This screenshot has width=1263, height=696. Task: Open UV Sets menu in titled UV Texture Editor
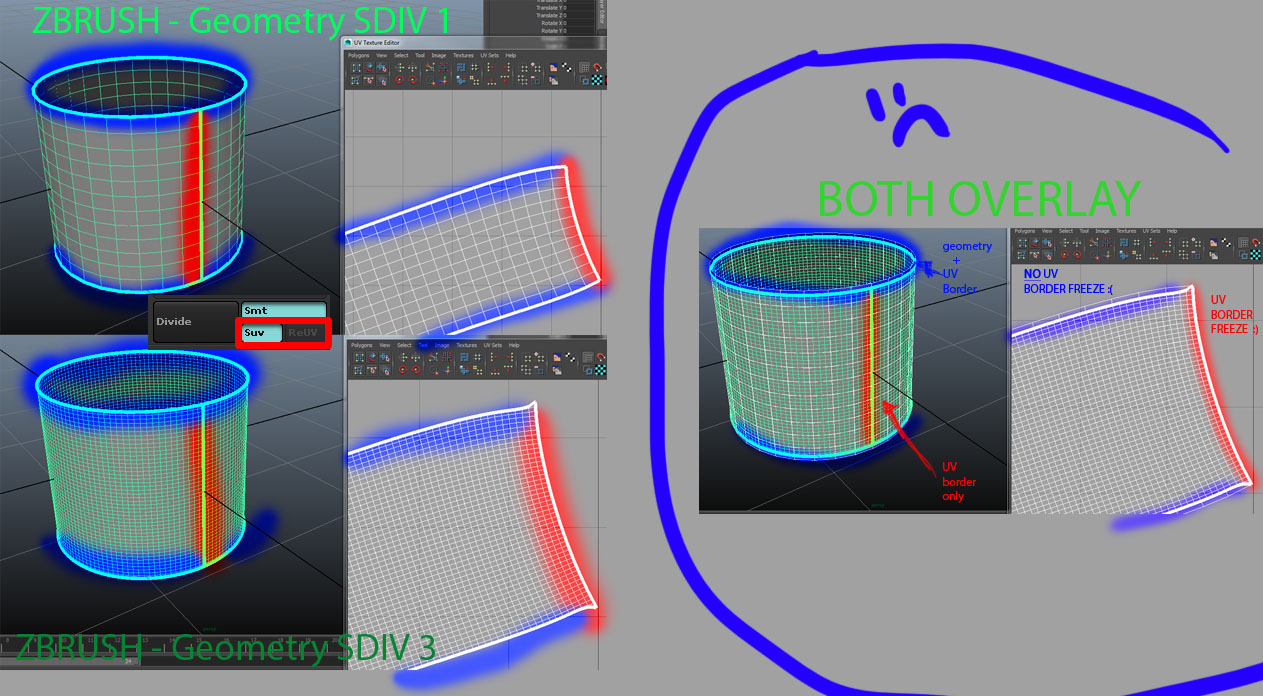(490, 55)
